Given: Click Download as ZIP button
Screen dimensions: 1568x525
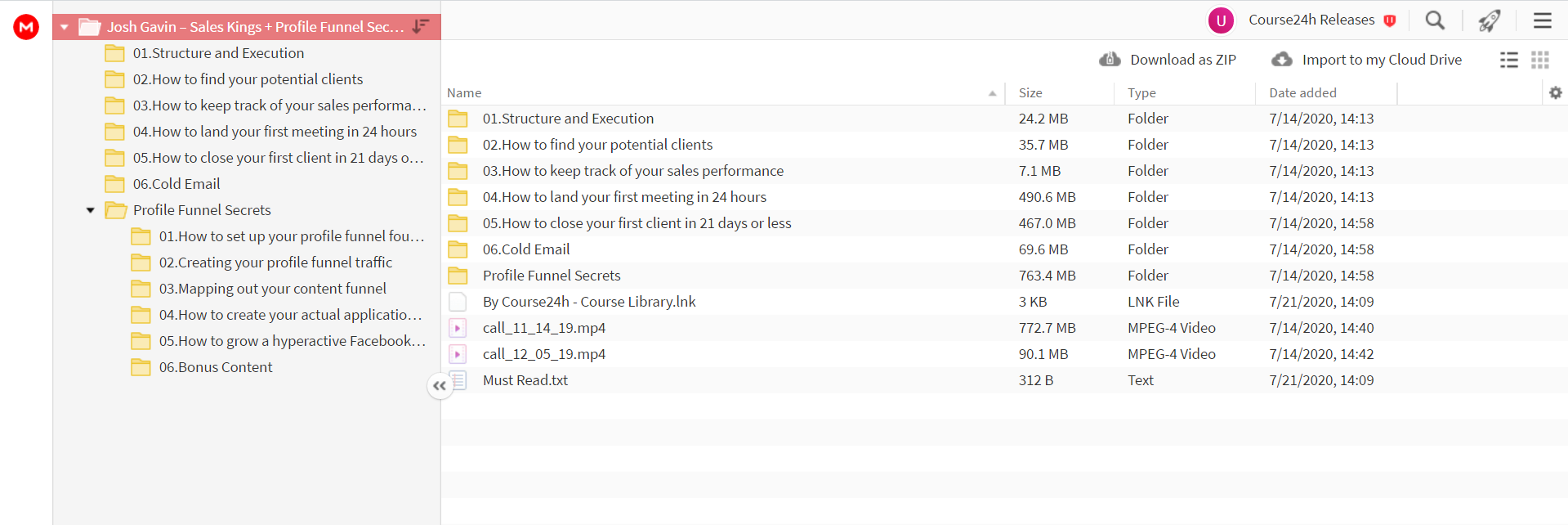Looking at the screenshot, I should [1168, 60].
